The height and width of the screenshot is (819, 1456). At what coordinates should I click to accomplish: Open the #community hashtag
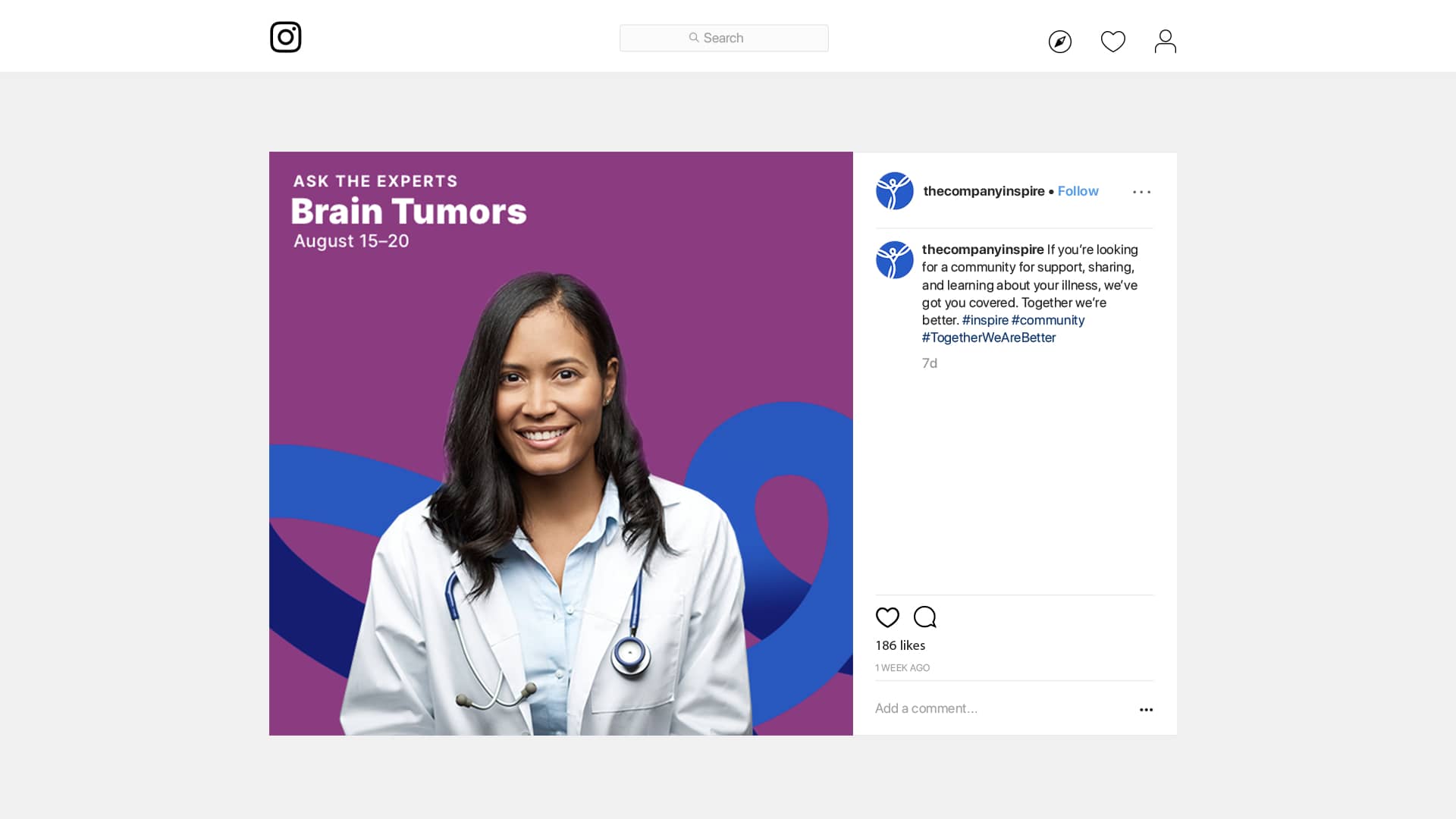point(1048,320)
